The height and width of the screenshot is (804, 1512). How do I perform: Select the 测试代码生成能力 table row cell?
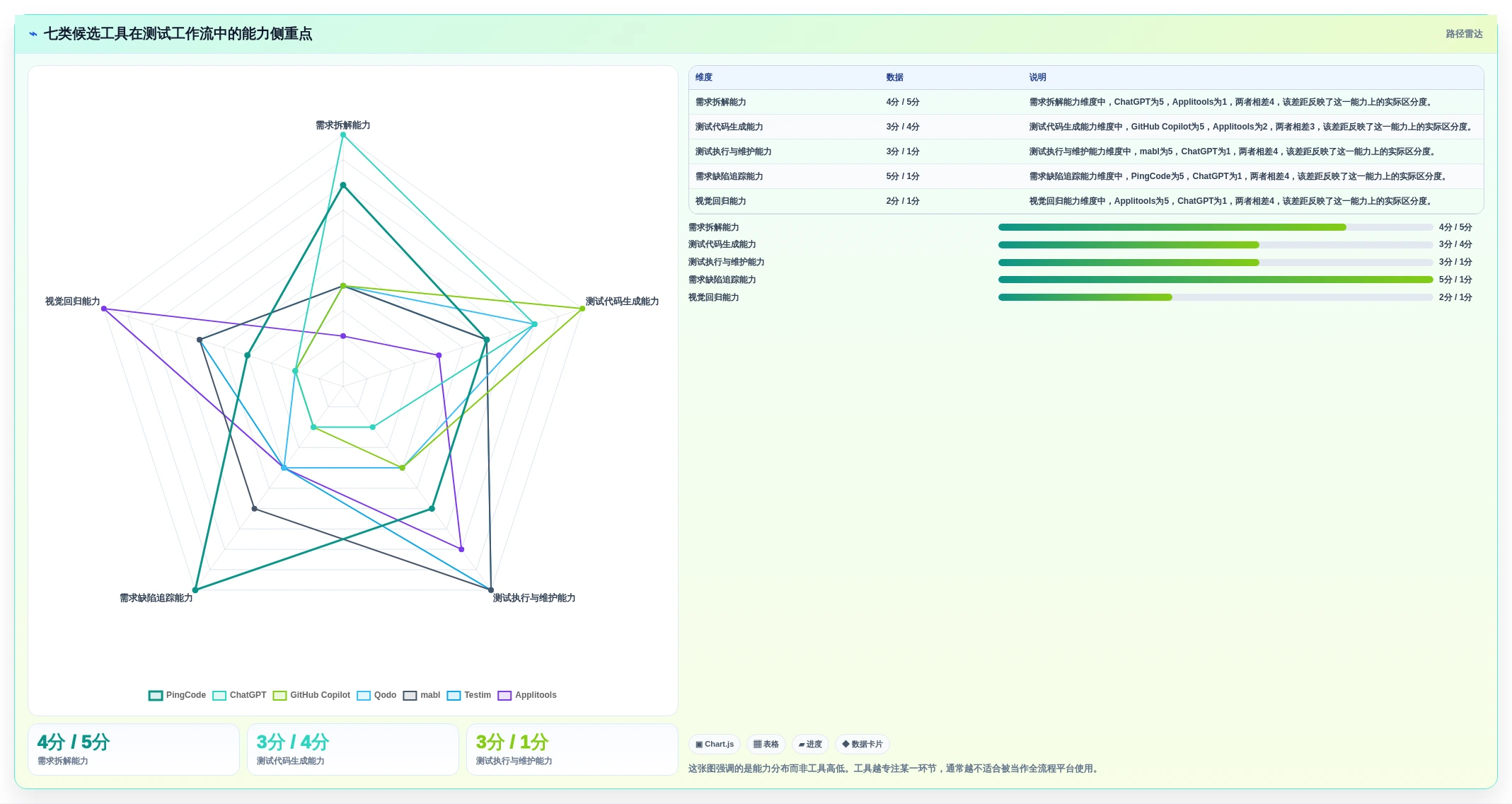tap(729, 127)
